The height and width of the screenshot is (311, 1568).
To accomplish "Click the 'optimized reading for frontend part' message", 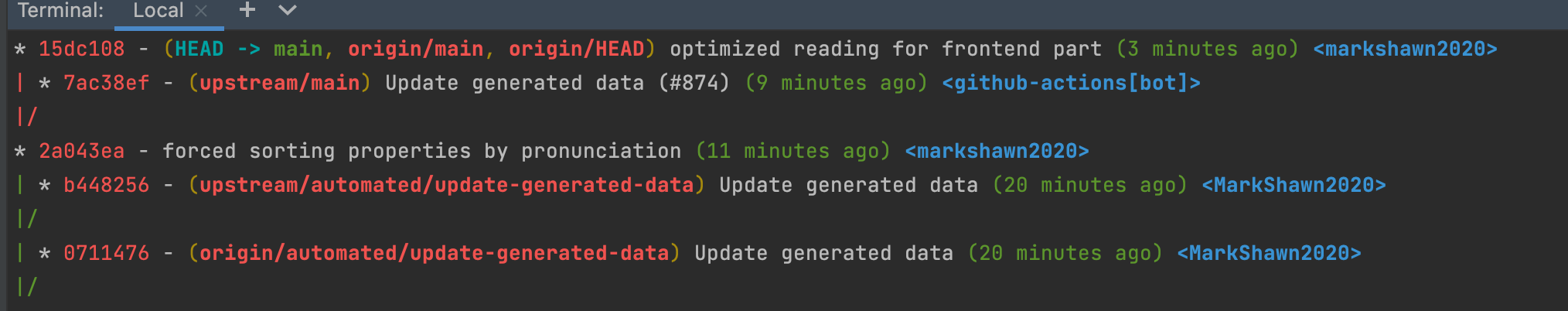I will click(885, 49).
